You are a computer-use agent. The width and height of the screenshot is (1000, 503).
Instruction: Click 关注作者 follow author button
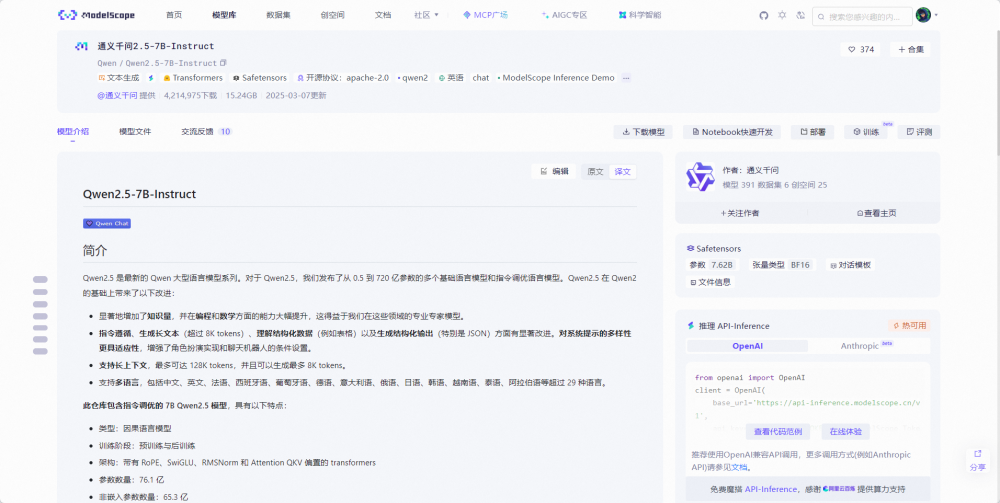(740, 213)
